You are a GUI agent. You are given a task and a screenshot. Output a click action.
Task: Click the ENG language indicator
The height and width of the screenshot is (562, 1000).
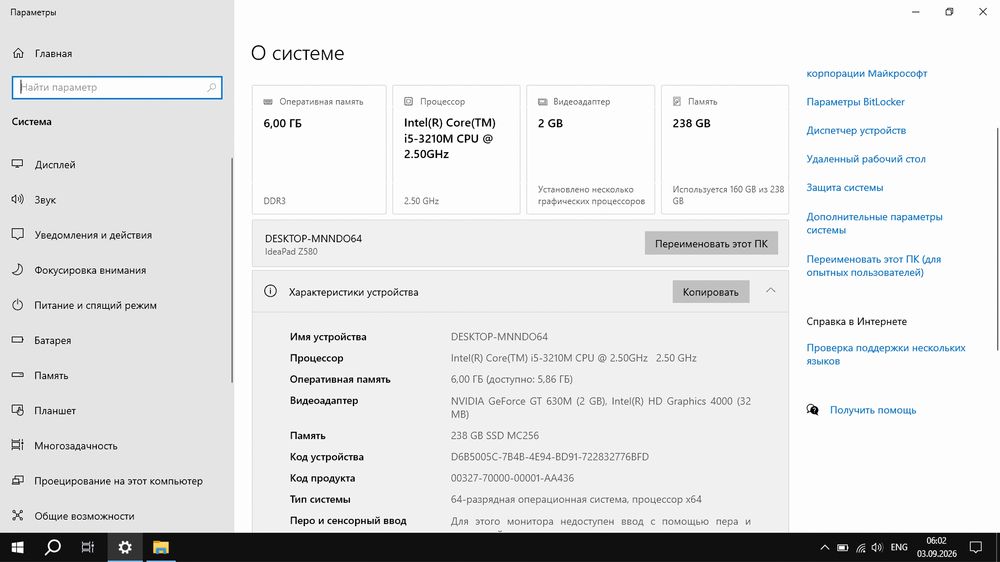point(899,547)
